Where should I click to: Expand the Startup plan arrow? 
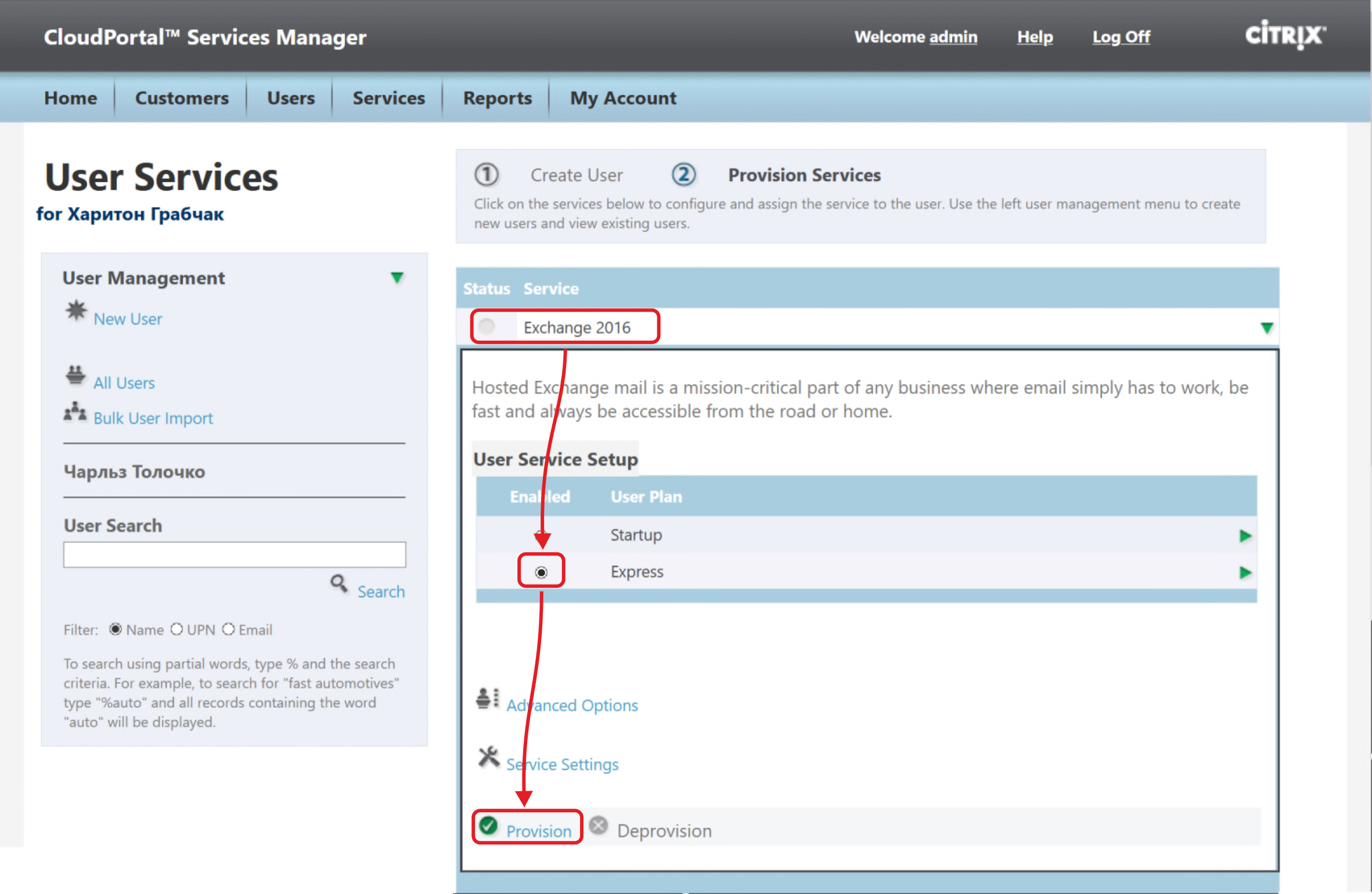(1245, 535)
